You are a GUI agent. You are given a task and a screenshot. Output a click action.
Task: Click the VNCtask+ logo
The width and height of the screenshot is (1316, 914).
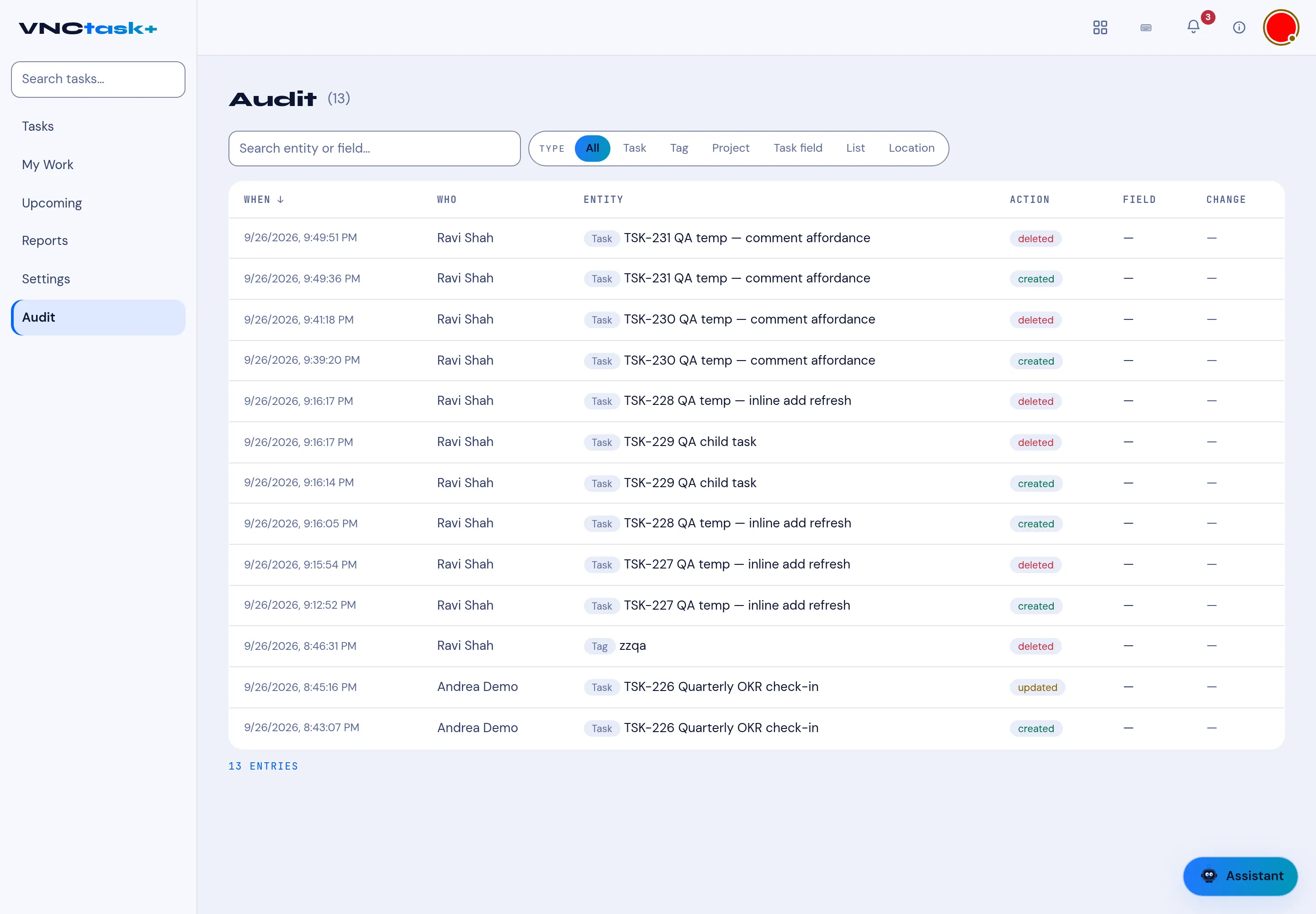pyautogui.click(x=88, y=29)
